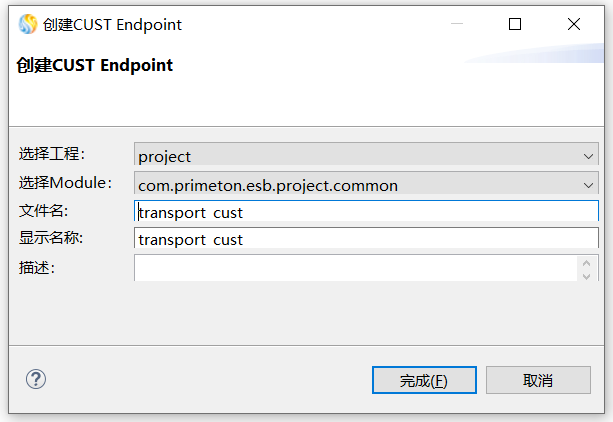
Task: Click the bold 创建CUST Endpoint heading
Action: pos(95,65)
